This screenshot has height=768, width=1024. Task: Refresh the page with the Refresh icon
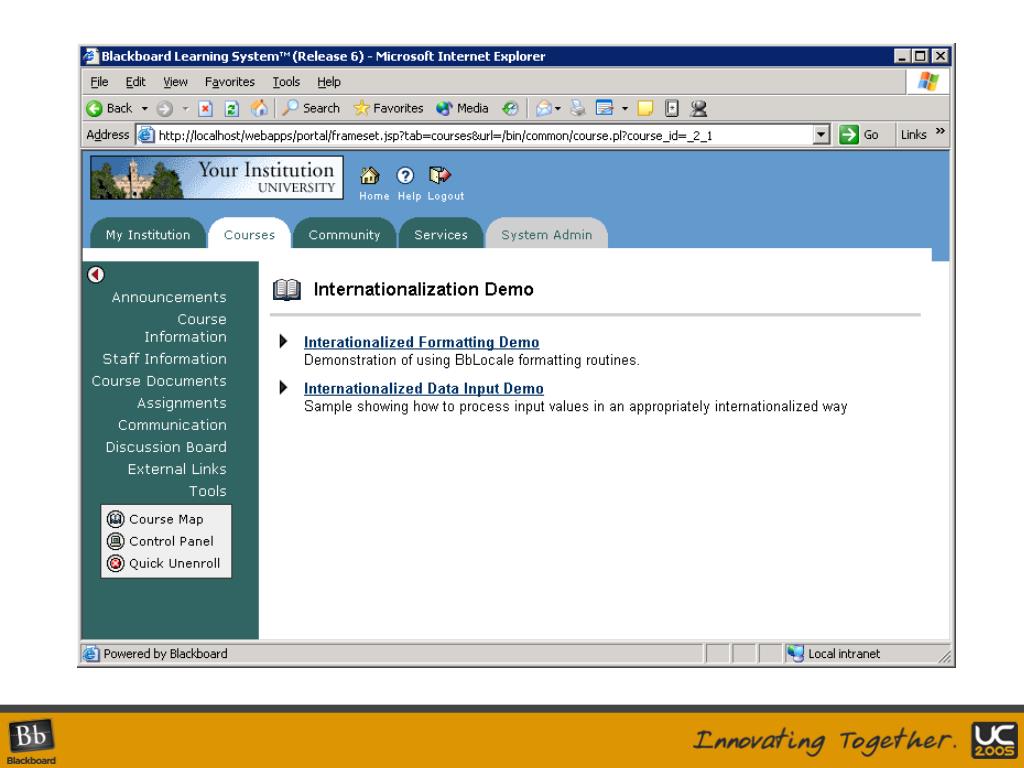[x=232, y=108]
